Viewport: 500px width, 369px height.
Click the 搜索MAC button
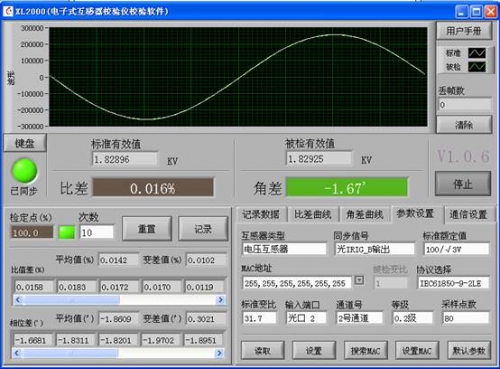click(366, 350)
